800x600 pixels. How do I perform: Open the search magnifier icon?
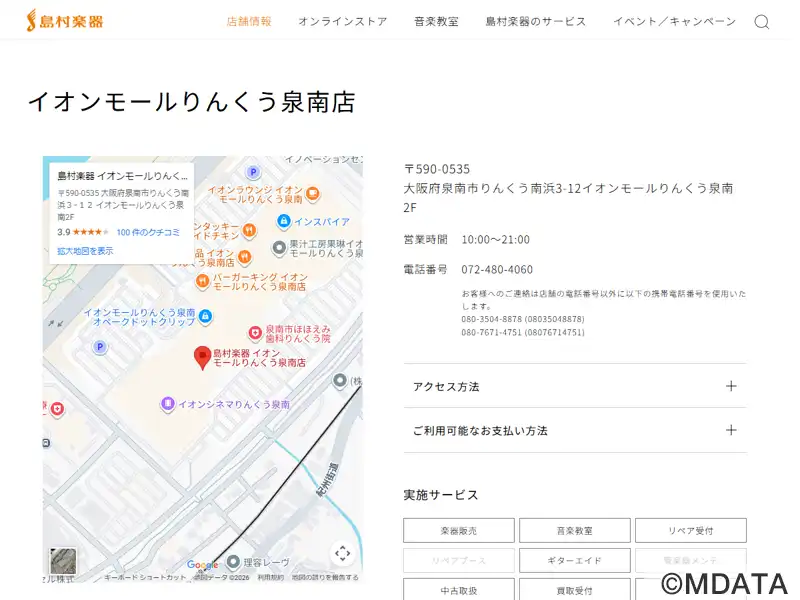[761, 21]
